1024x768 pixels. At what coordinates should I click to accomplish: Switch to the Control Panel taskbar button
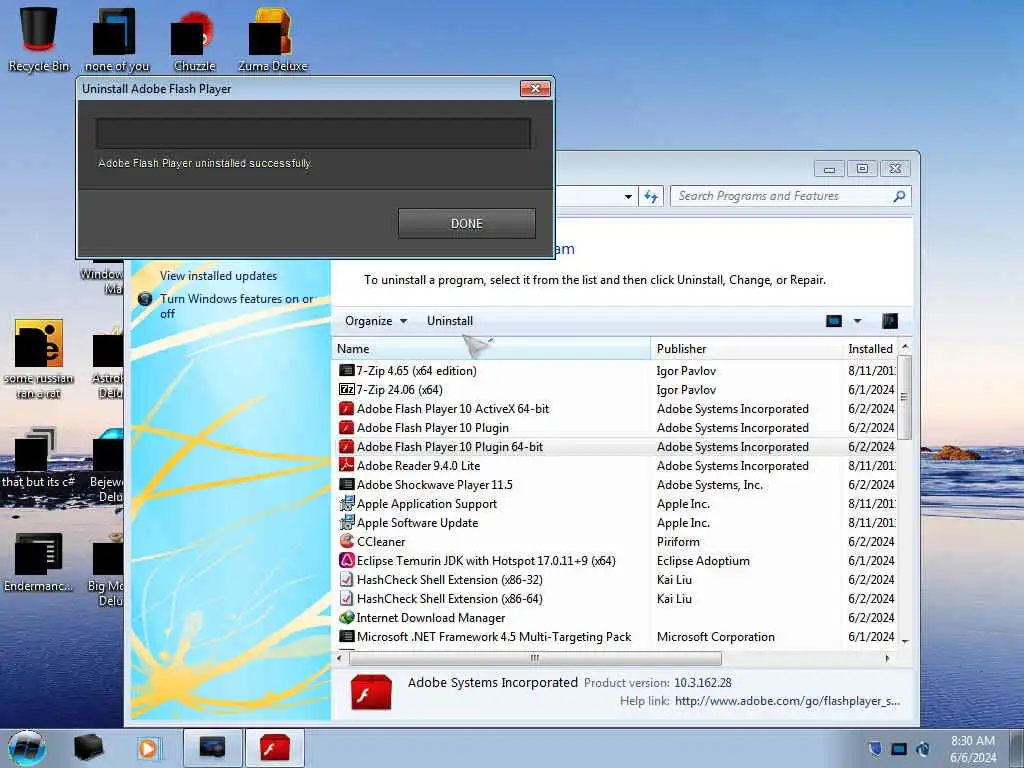coord(212,748)
